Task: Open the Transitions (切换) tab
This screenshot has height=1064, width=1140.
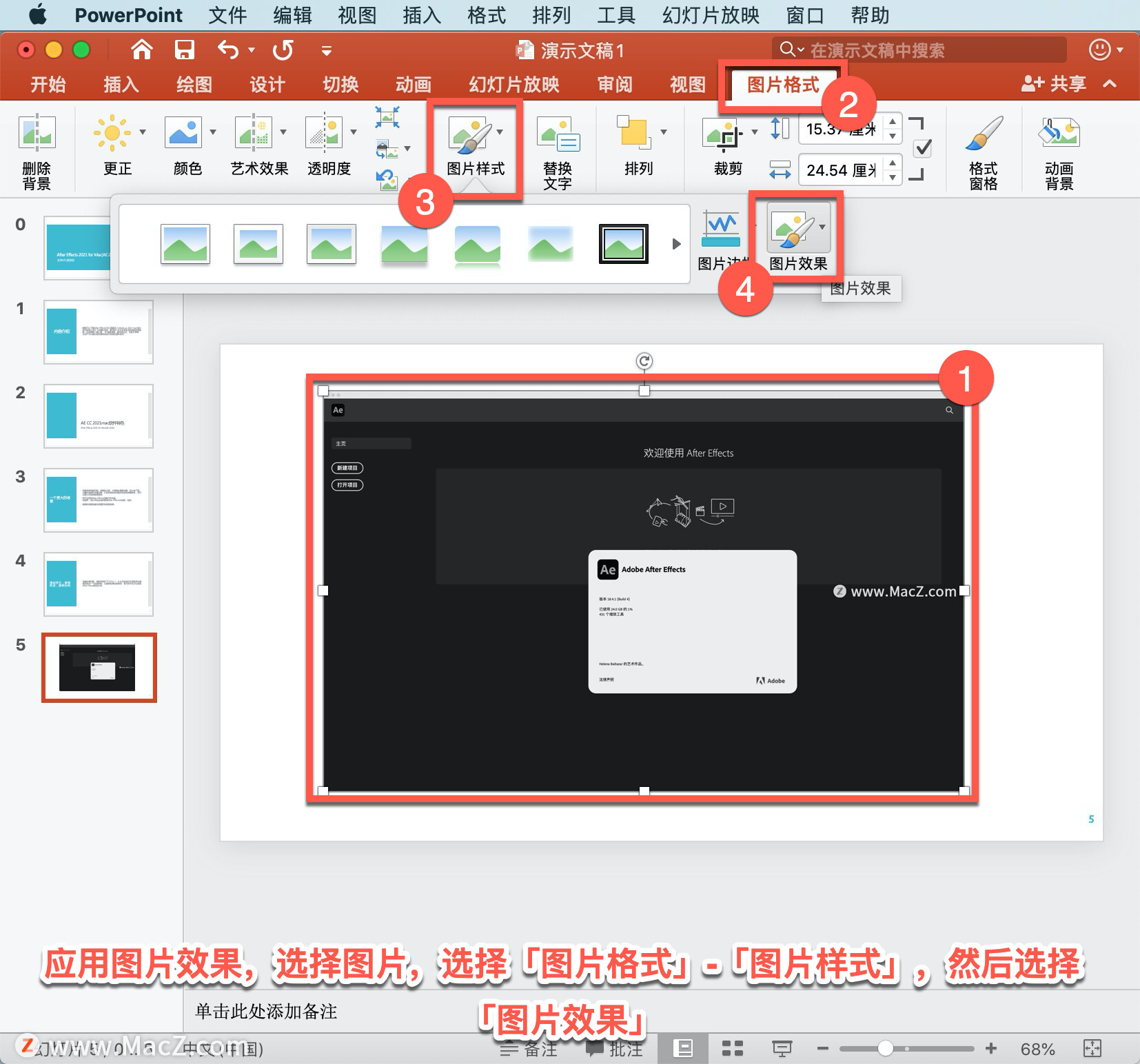Action: pos(340,85)
